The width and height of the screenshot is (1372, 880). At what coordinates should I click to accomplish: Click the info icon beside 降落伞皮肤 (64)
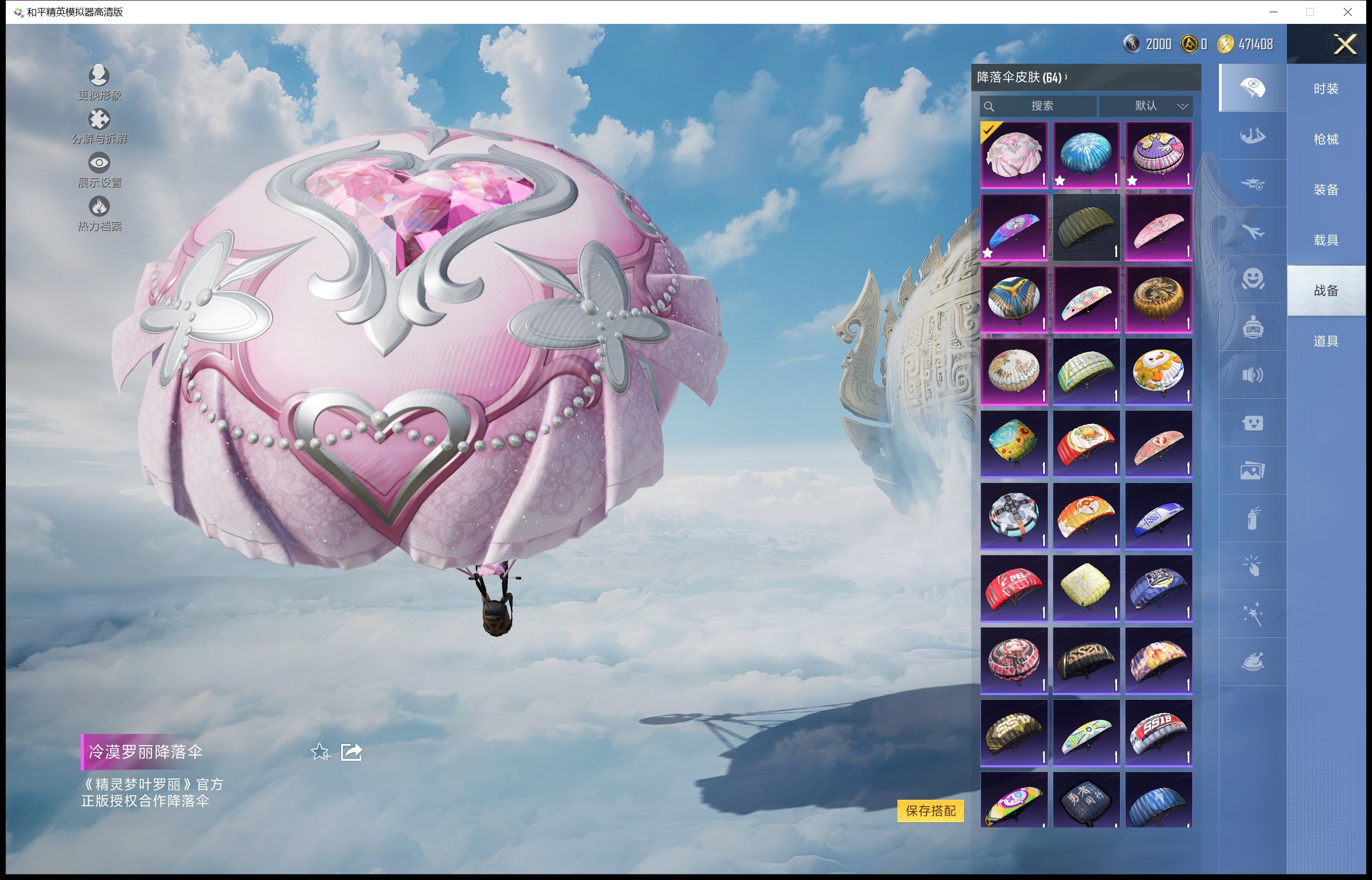pyautogui.click(x=1066, y=77)
